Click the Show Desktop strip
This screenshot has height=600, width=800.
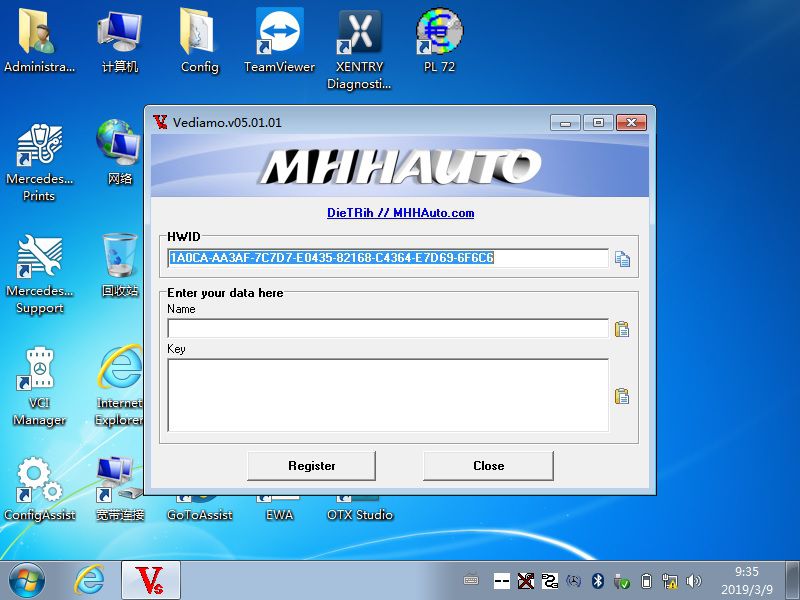(x=792, y=581)
